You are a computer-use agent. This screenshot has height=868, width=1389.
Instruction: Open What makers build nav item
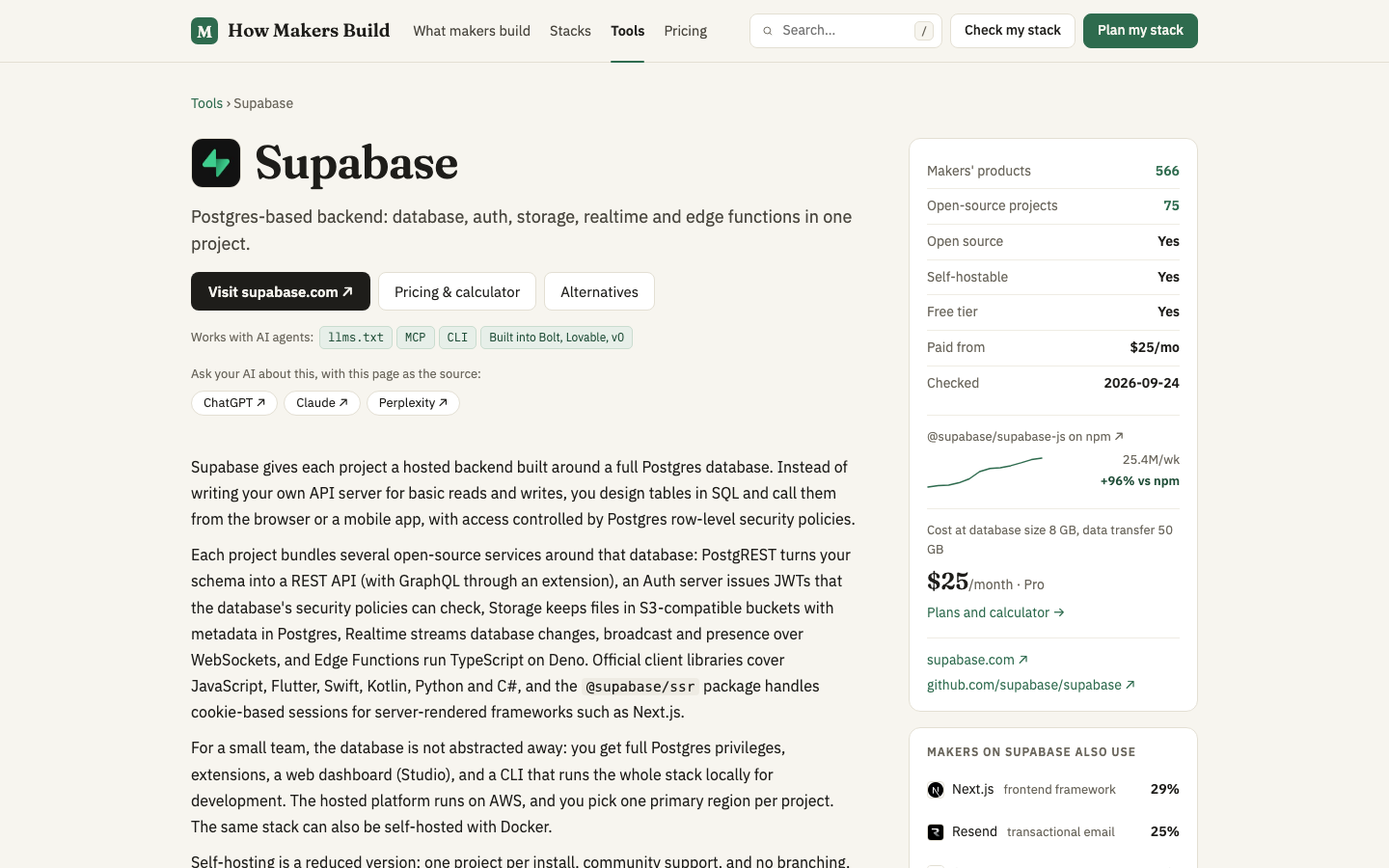(x=472, y=31)
